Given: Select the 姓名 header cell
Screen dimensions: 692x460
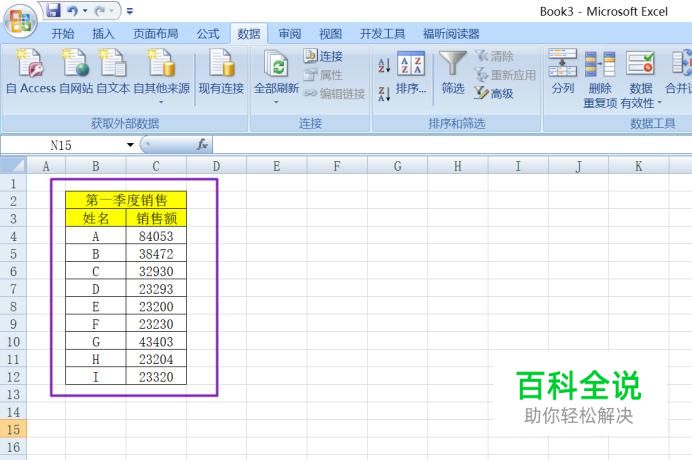Looking at the screenshot, I should point(96,218).
